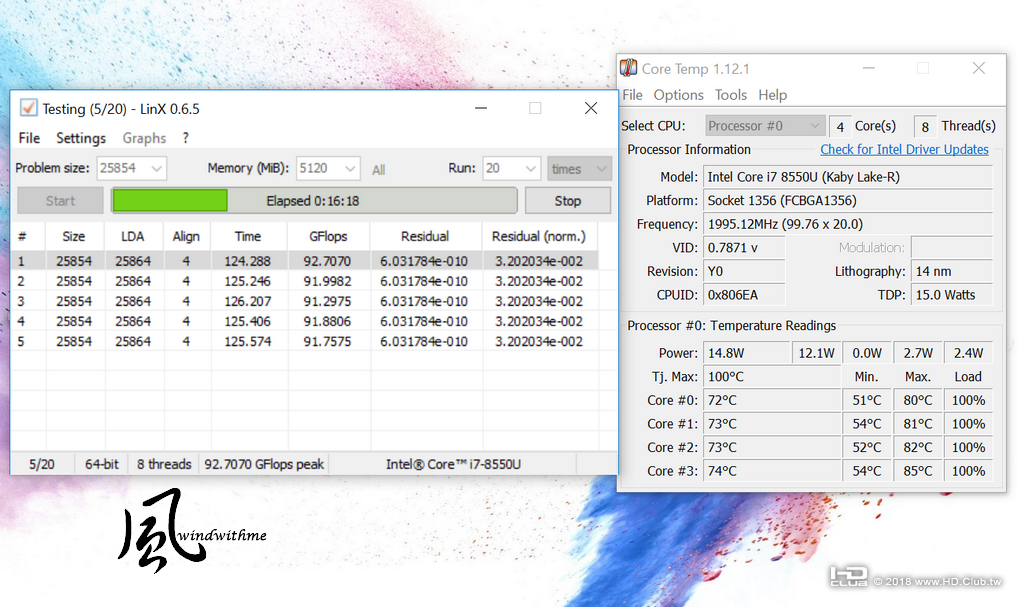The height and width of the screenshot is (607, 1024).
Task: Open Core Temp Tools menu
Action: (731, 95)
